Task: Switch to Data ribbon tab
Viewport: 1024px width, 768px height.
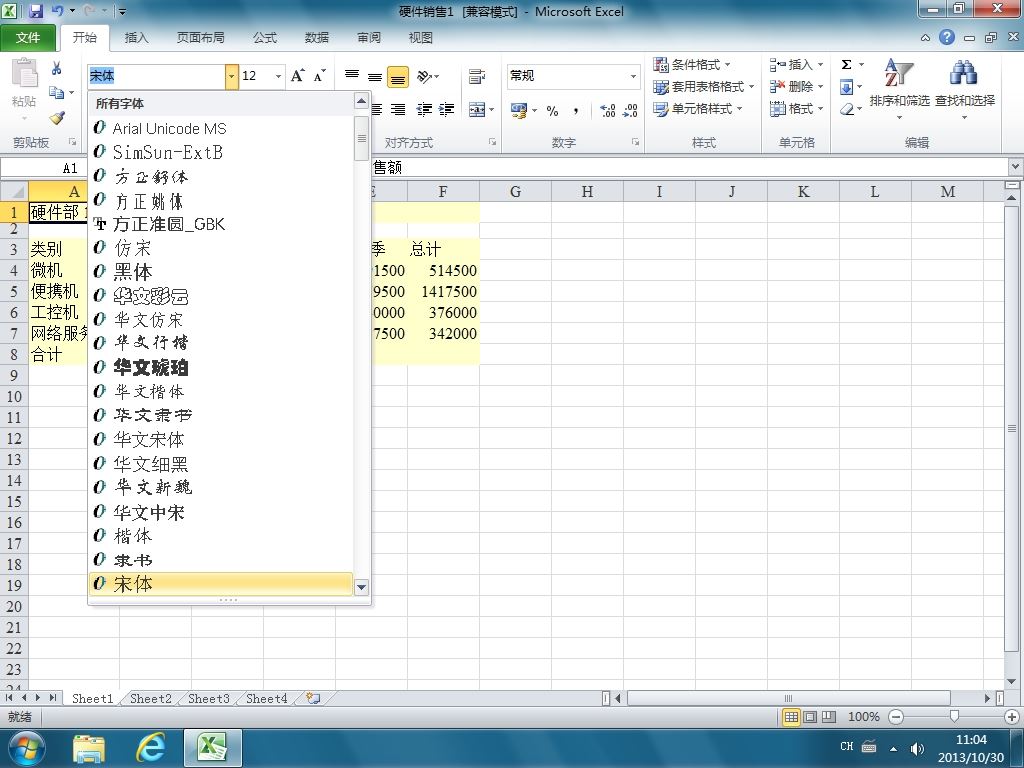Action: click(317, 38)
